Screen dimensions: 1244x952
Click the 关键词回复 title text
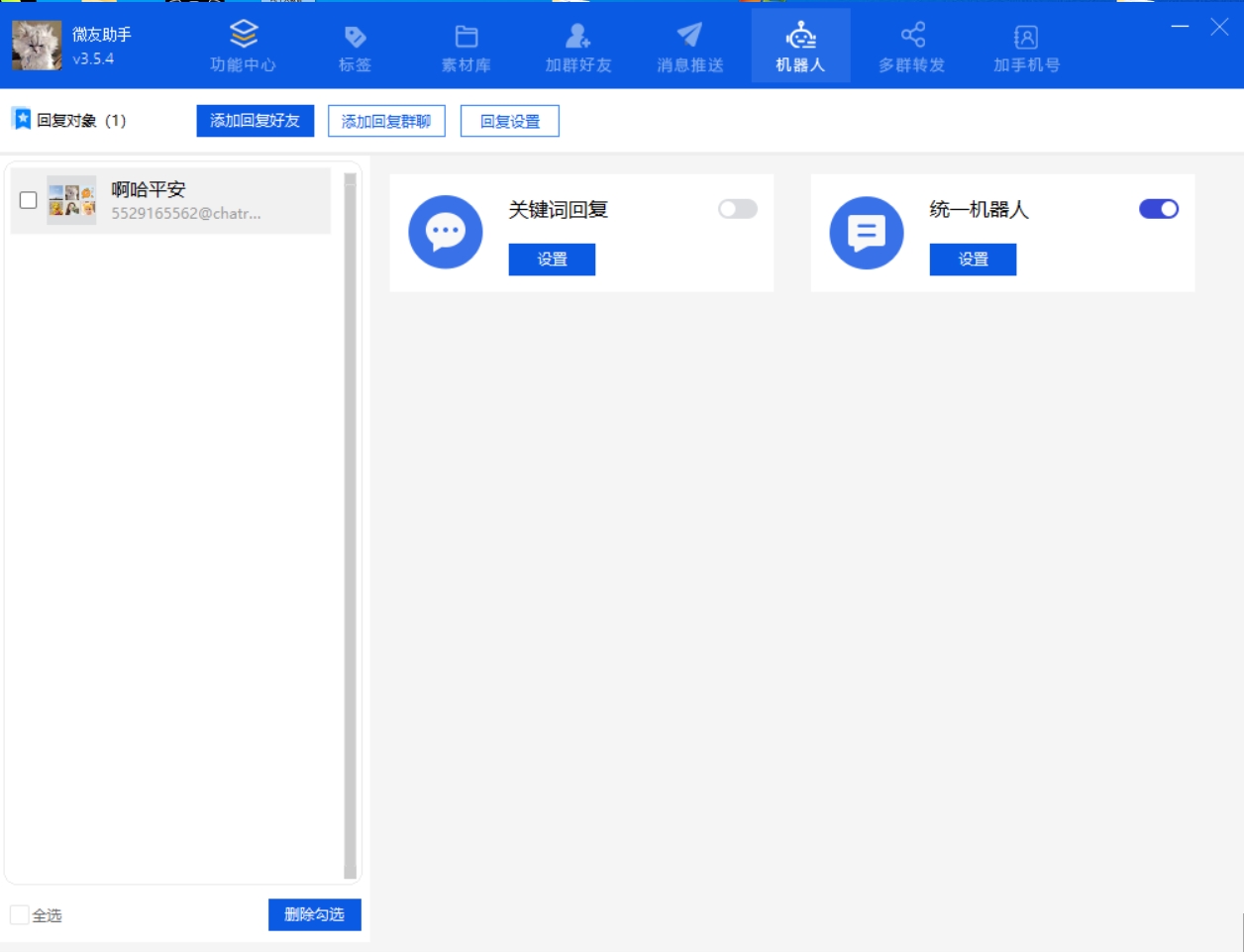click(x=559, y=209)
